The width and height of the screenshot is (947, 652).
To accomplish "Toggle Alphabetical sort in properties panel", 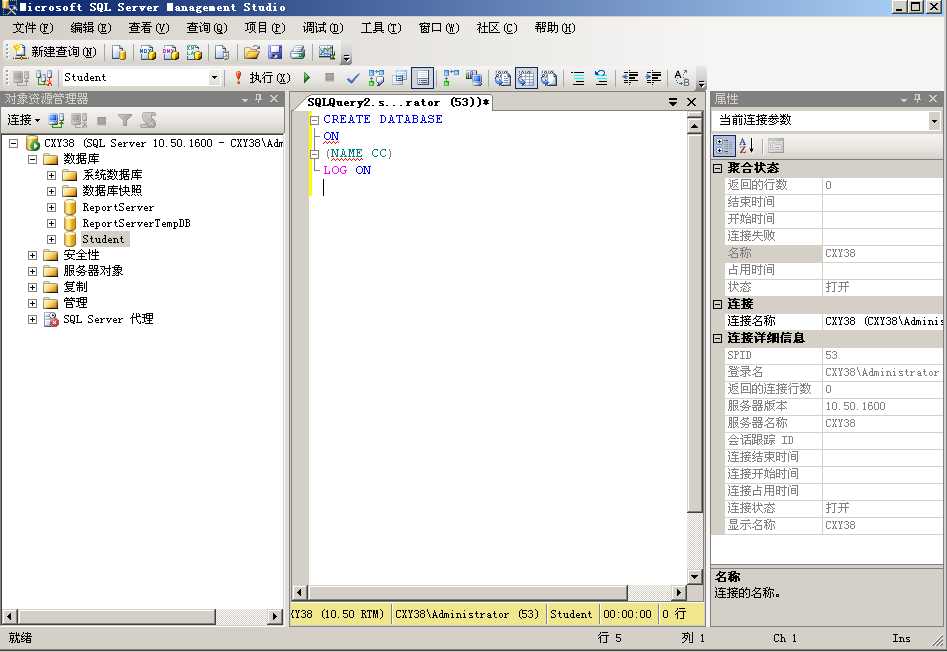I will [746, 145].
